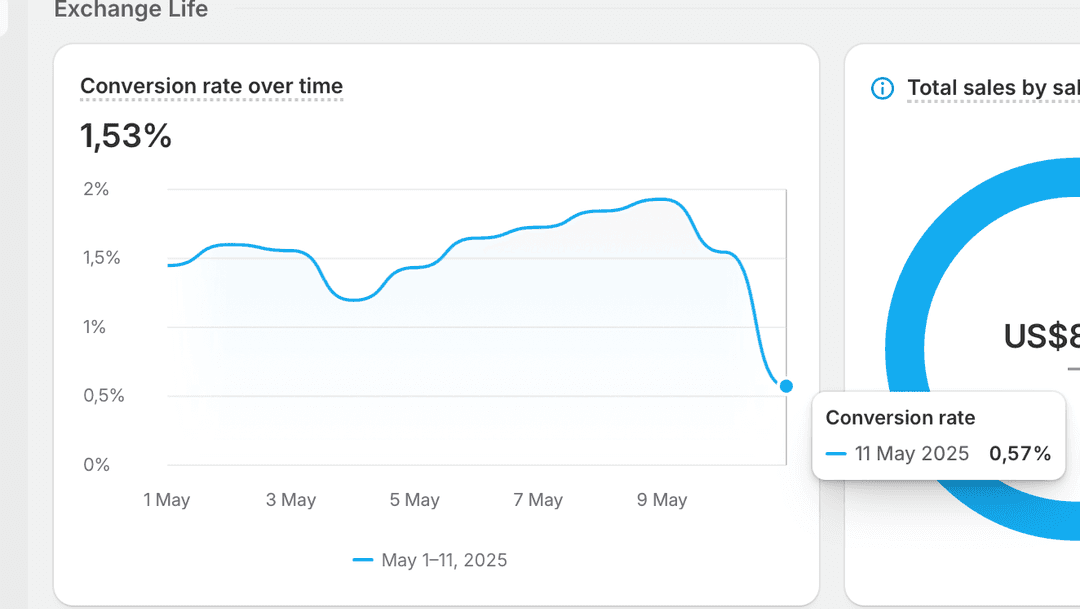Viewport: 1080px width, 609px height.
Task: Click the 1,53% conversion rate value
Action: click(126, 136)
